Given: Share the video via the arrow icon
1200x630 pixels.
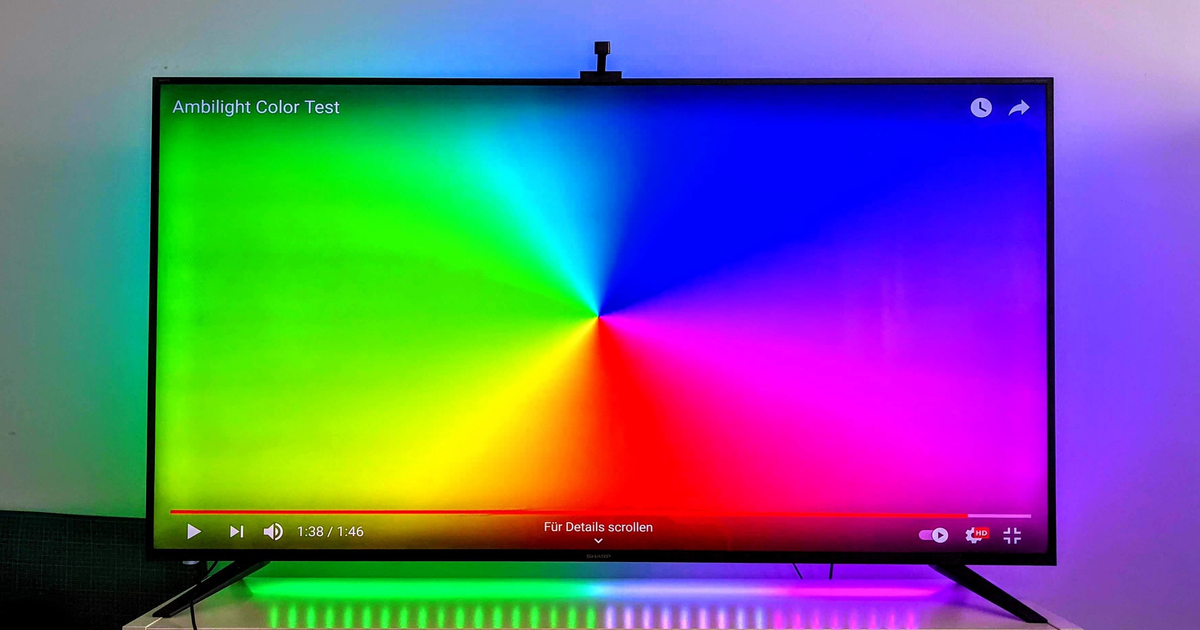Looking at the screenshot, I should click(x=1019, y=107).
